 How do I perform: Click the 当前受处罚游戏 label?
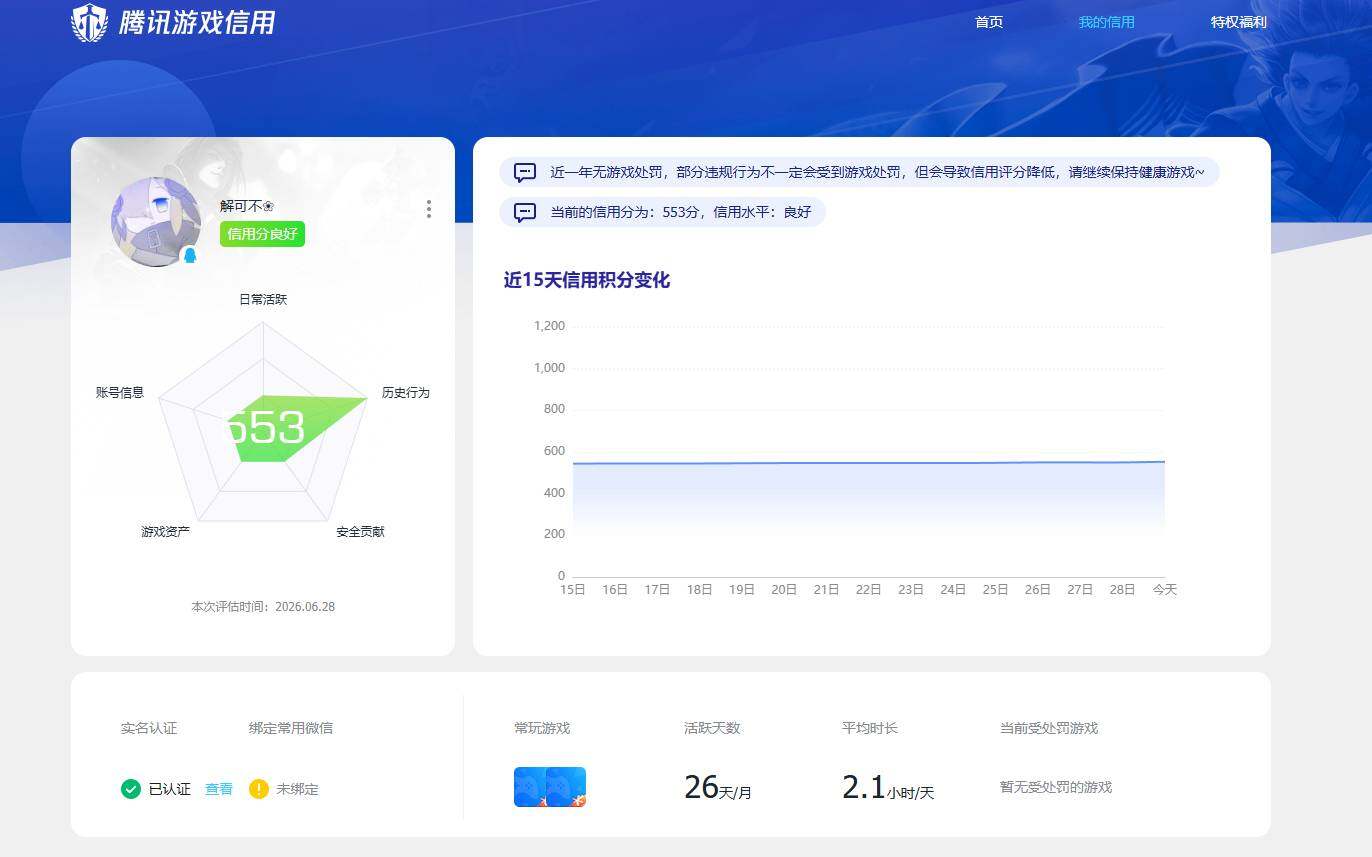click(x=1049, y=728)
